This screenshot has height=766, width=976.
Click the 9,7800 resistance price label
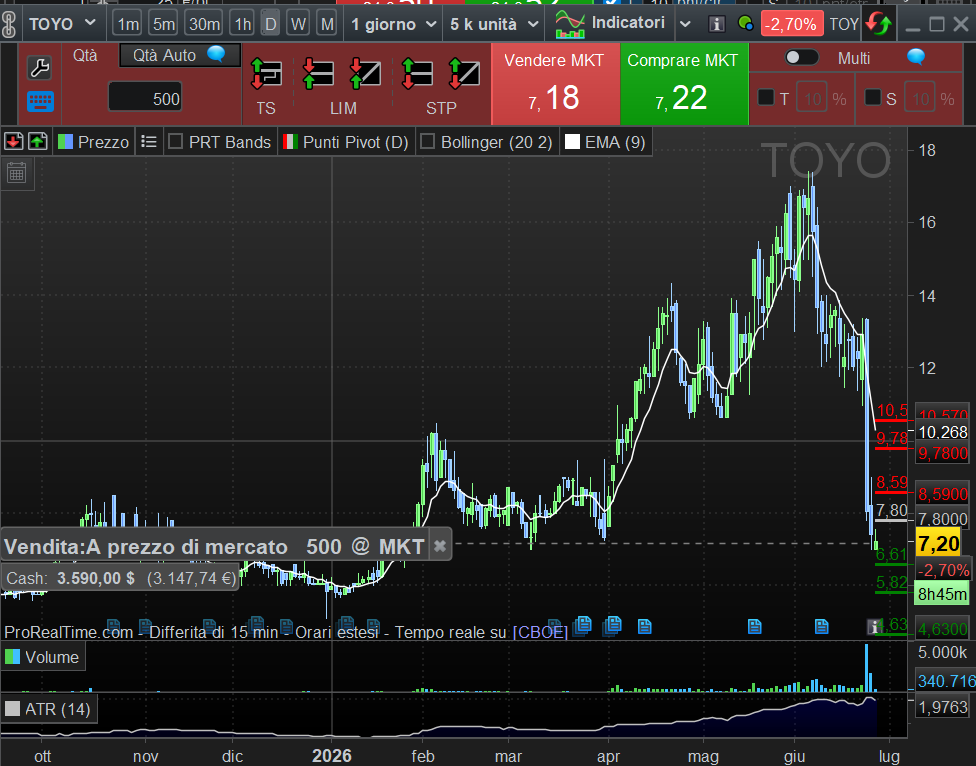tap(942, 454)
